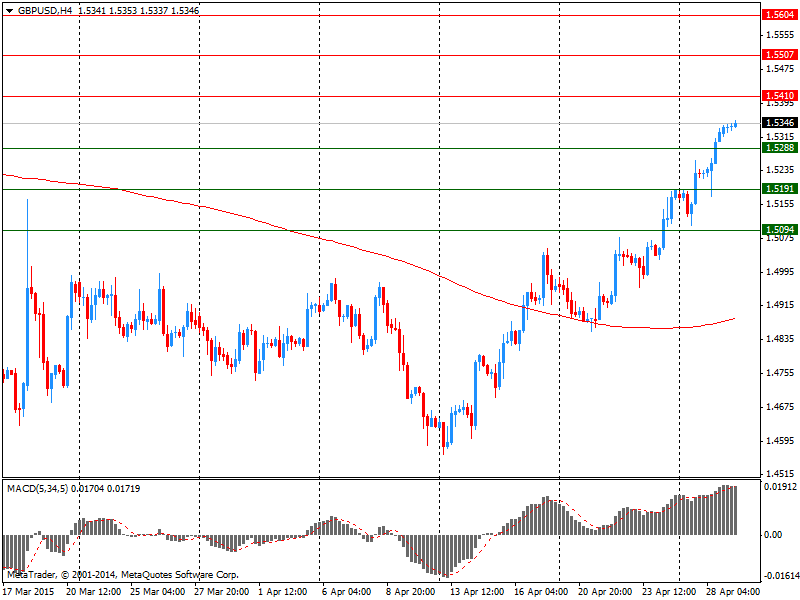Select the green 1.5288 support price label
800x600 pixels.
(780, 147)
